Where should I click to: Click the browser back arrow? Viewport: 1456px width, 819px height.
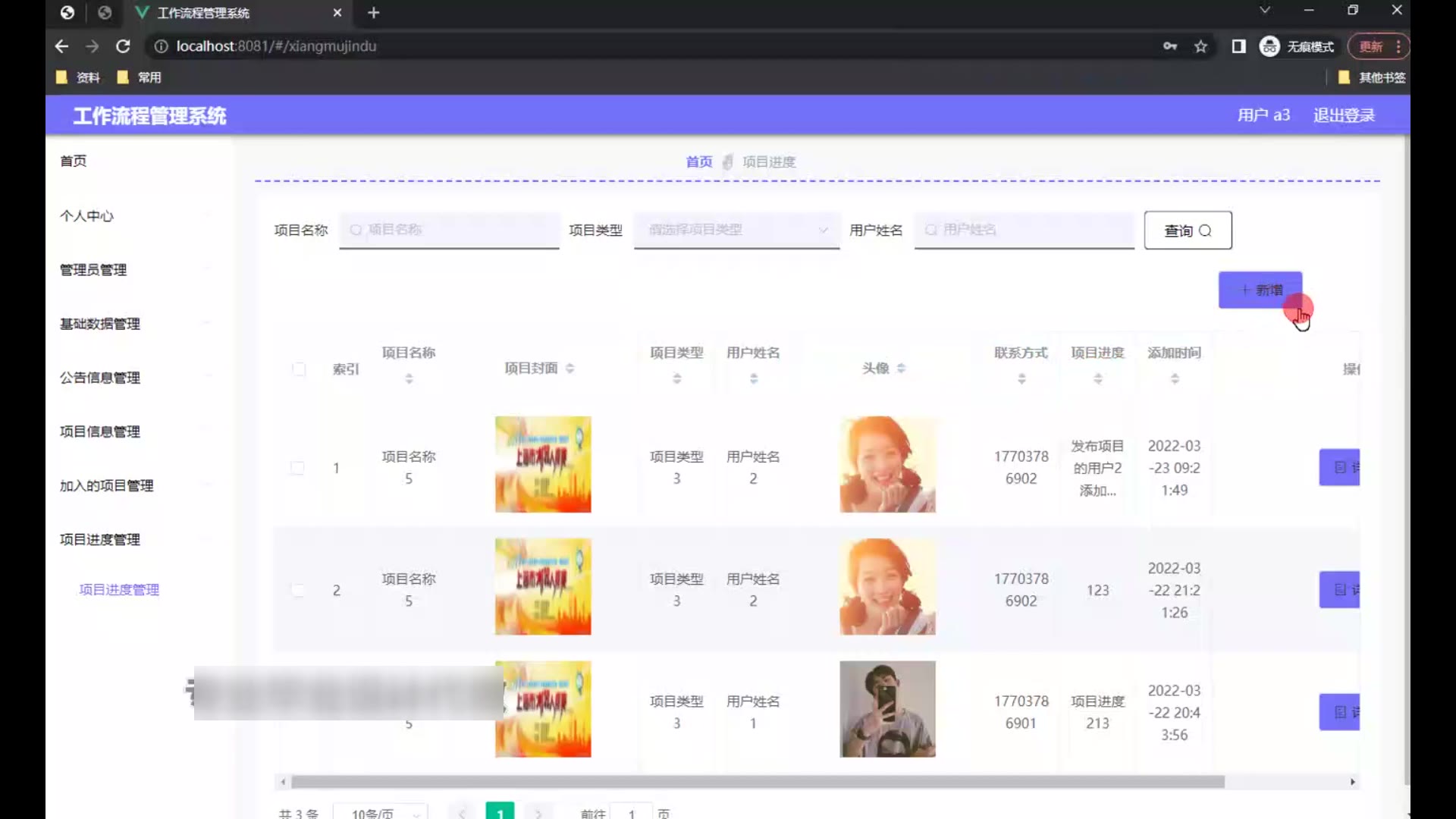pos(61,46)
